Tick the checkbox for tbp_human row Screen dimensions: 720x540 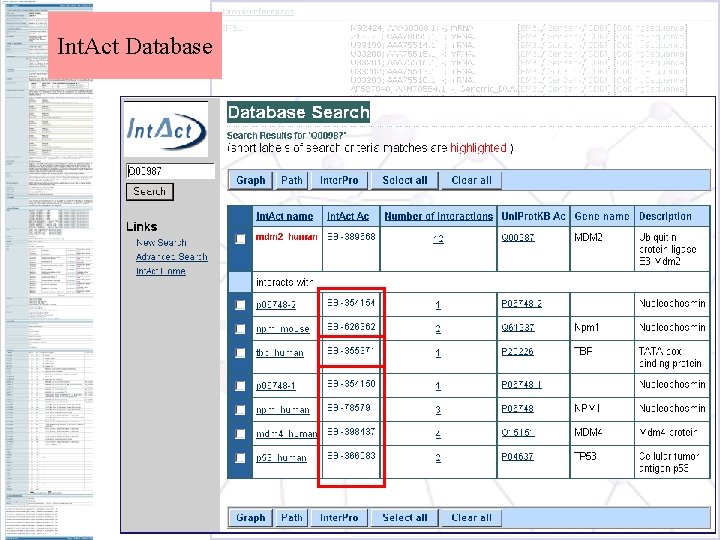tap(240, 353)
